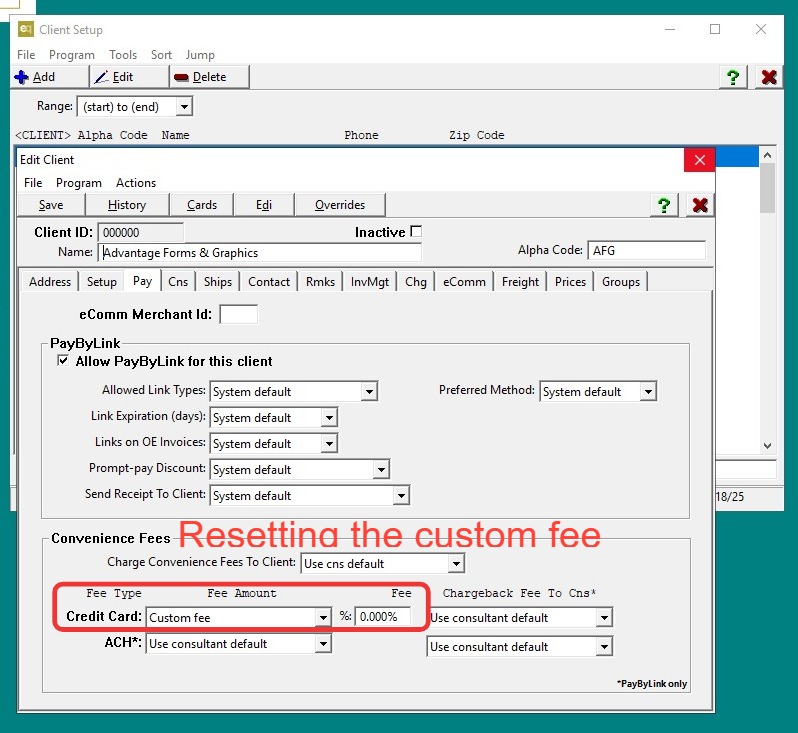The height and width of the screenshot is (733, 798).
Task: Open File menu in Edit Client dialog
Action: click(x=33, y=182)
